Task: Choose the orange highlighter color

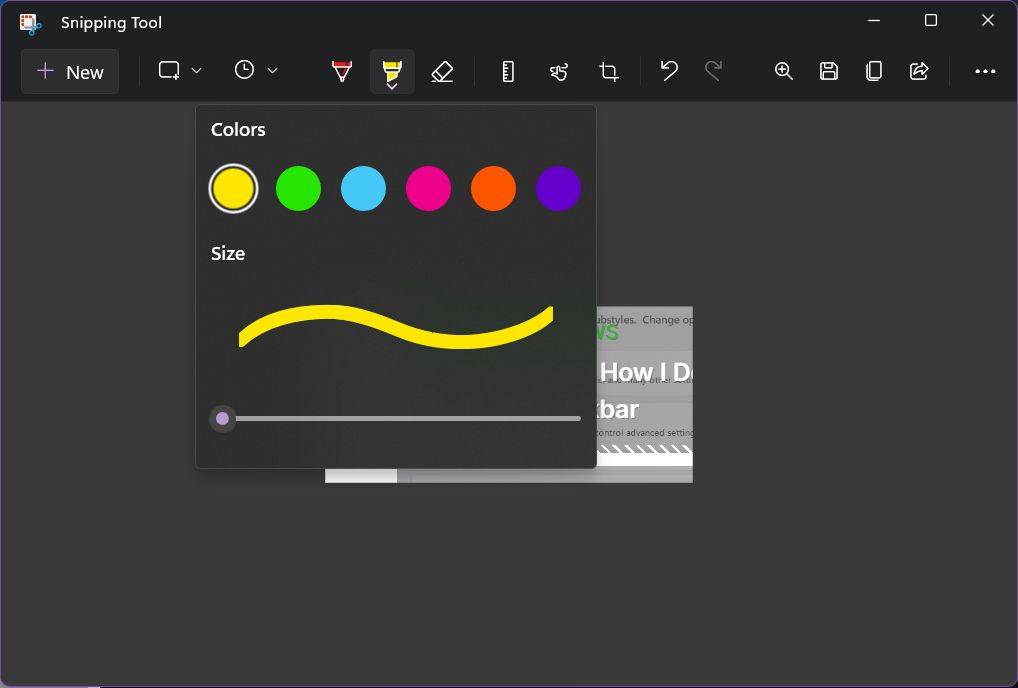Action: 493,188
